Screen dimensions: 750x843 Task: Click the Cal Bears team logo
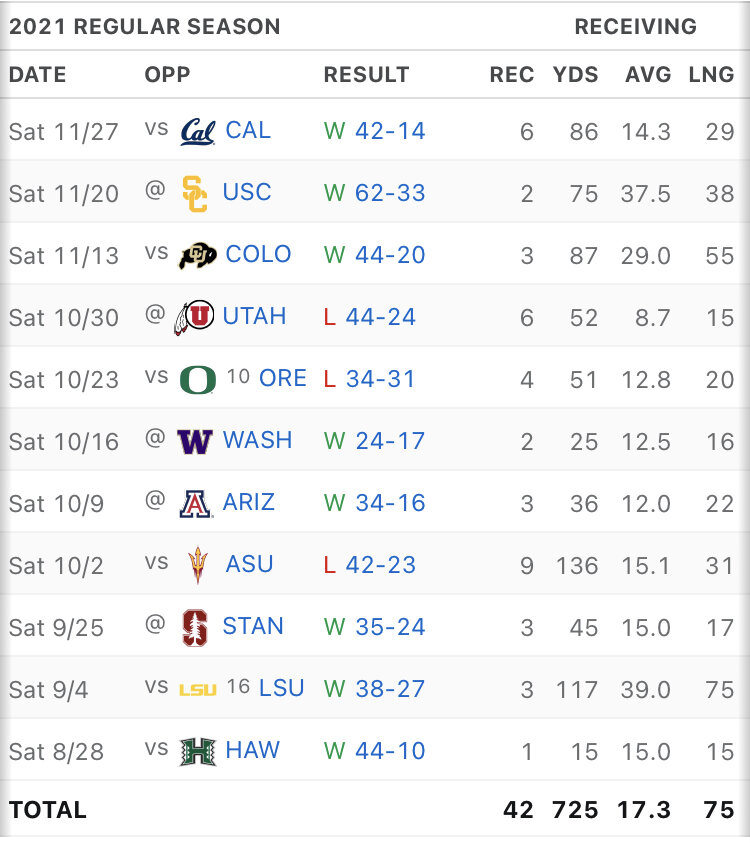tap(197, 131)
